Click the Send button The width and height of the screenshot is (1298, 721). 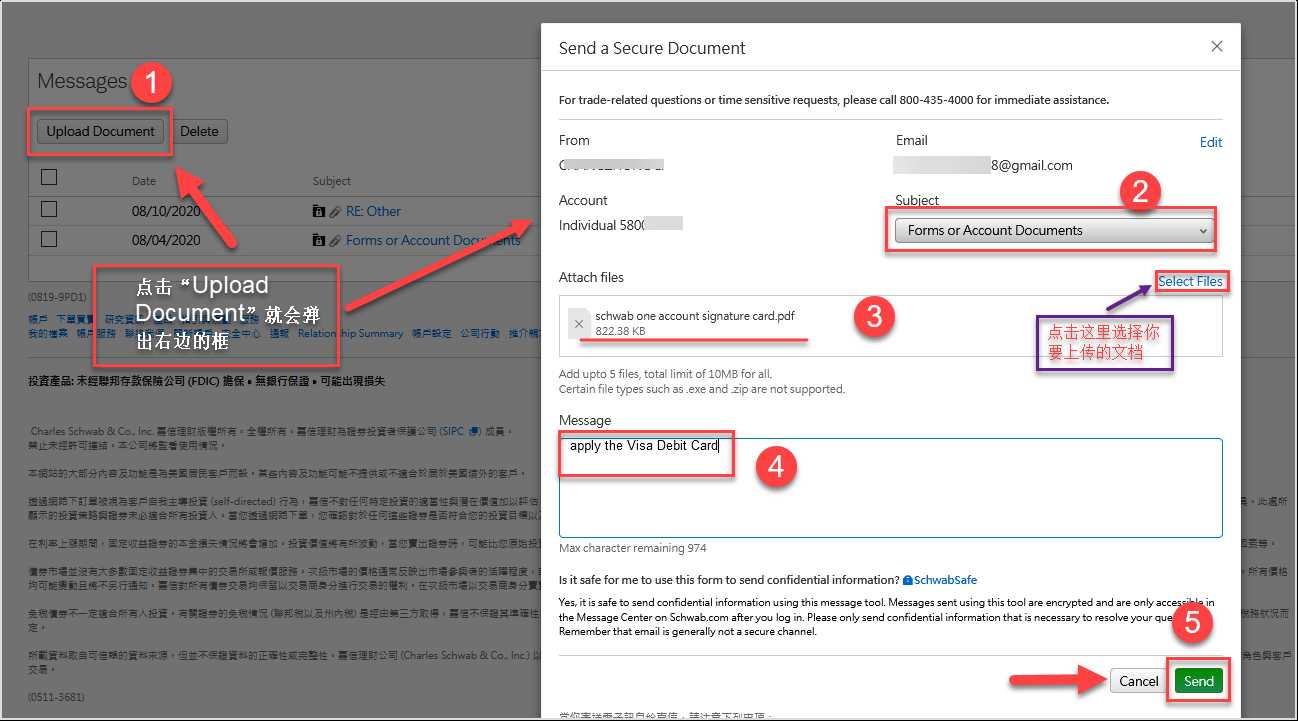(x=1198, y=681)
